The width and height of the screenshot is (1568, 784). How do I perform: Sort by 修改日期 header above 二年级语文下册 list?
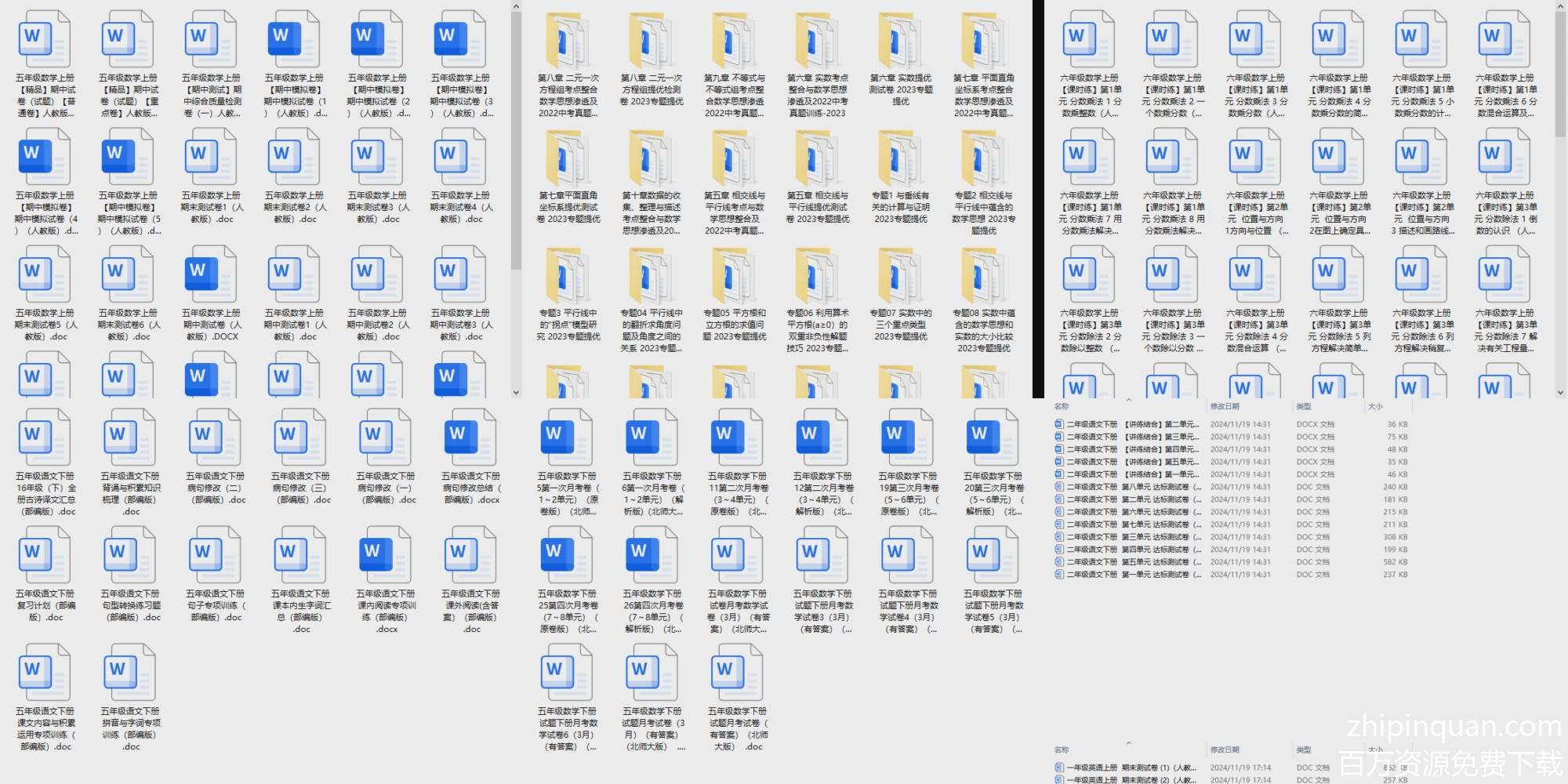(1225, 406)
